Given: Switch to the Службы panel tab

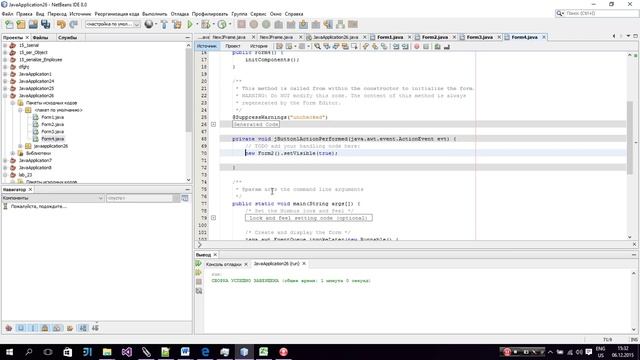Looking at the screenshot, I should (x=67, y=38).
